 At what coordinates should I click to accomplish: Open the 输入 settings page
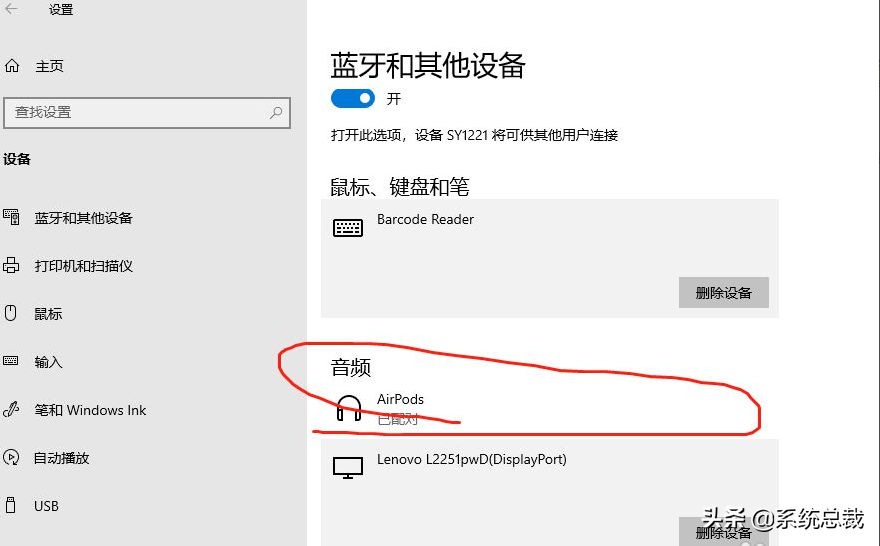pyautogui.click(x=48, y=362)
